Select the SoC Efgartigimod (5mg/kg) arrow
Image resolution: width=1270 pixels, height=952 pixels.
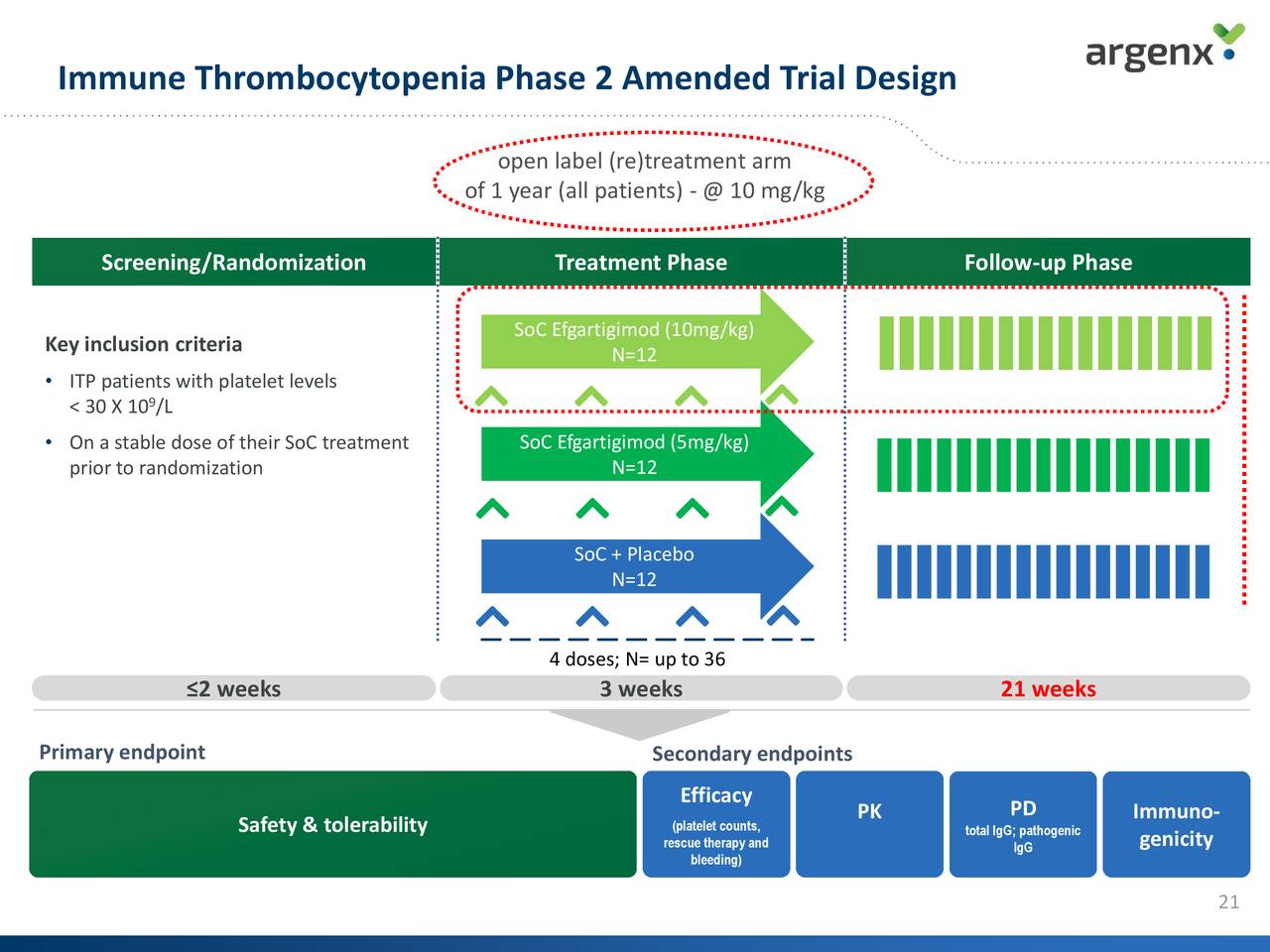click(647, 454)
